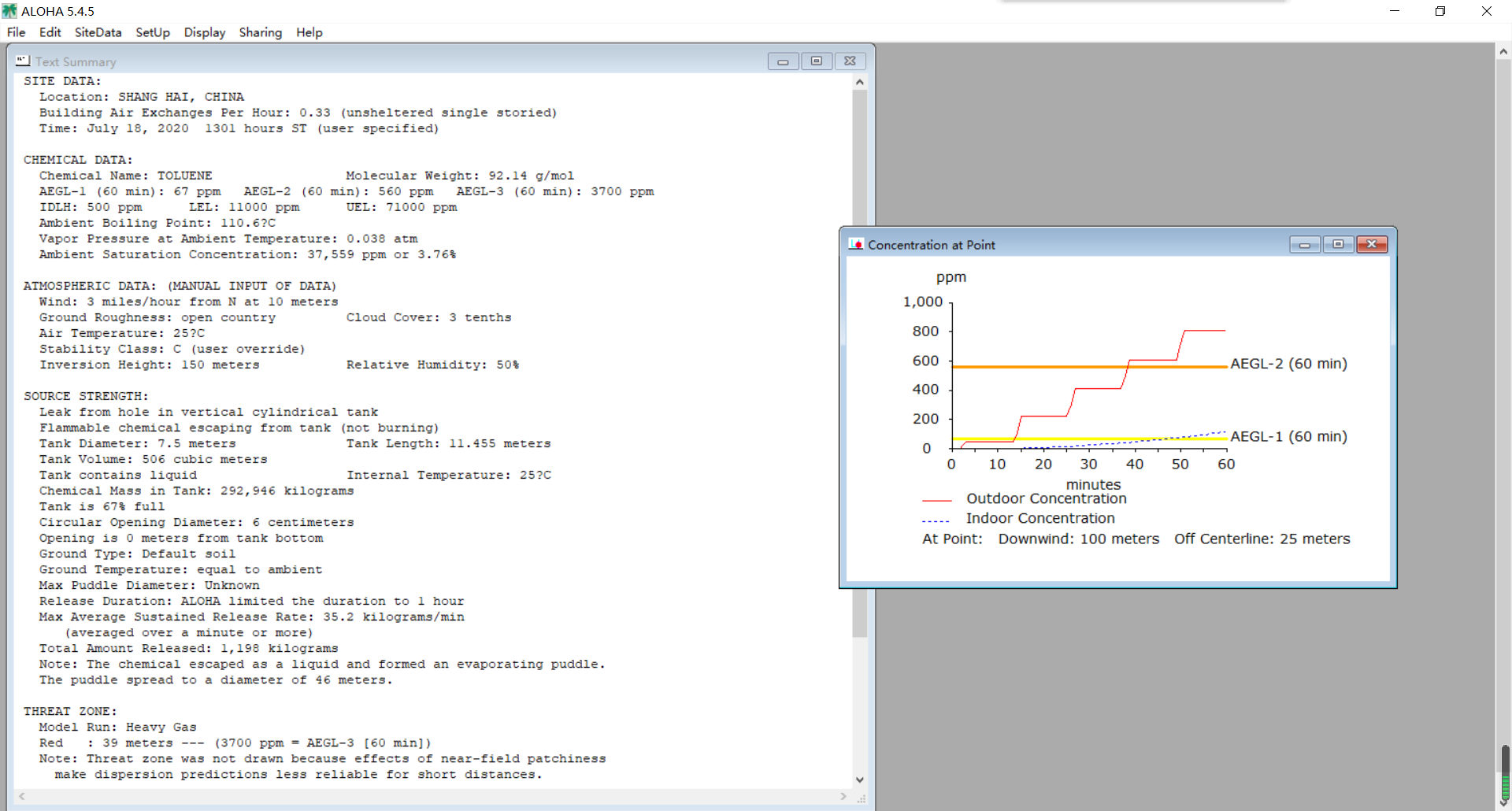Viewport: 1512px width, 811px height.
Task: Open the Sharing menu
Action: pyautogui.click(x=261, y=32)
